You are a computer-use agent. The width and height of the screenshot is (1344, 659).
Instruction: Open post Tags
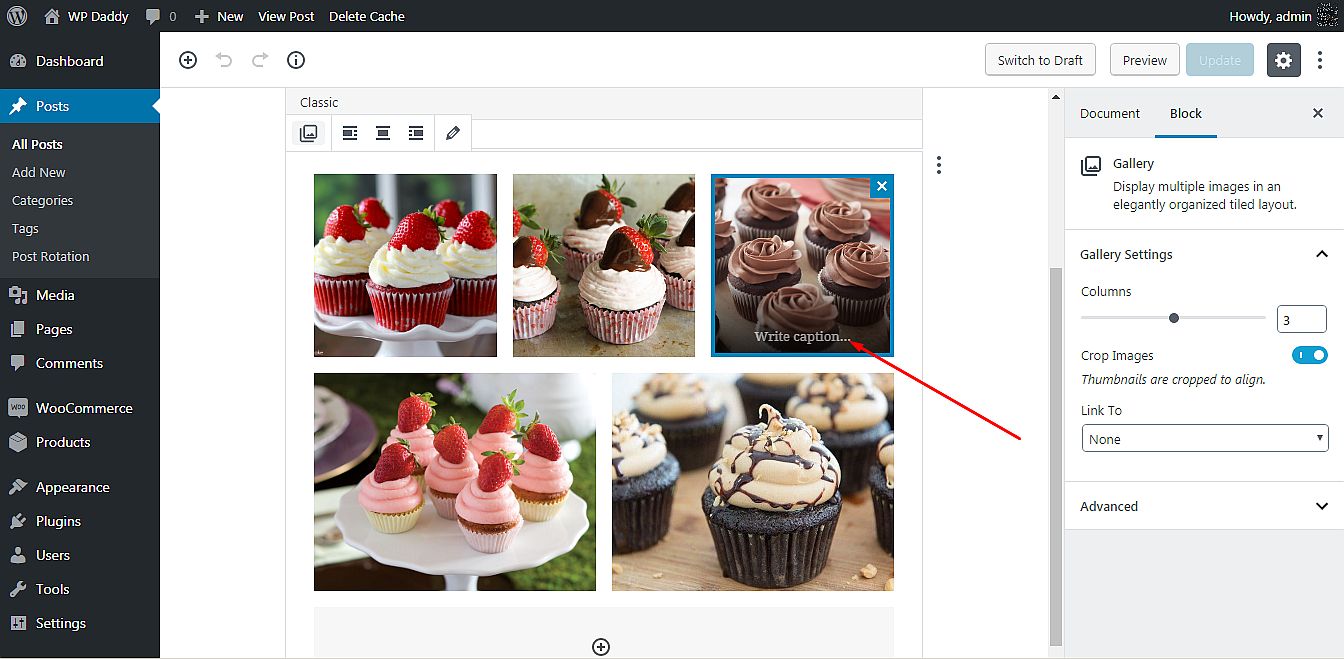pos(25,228)
